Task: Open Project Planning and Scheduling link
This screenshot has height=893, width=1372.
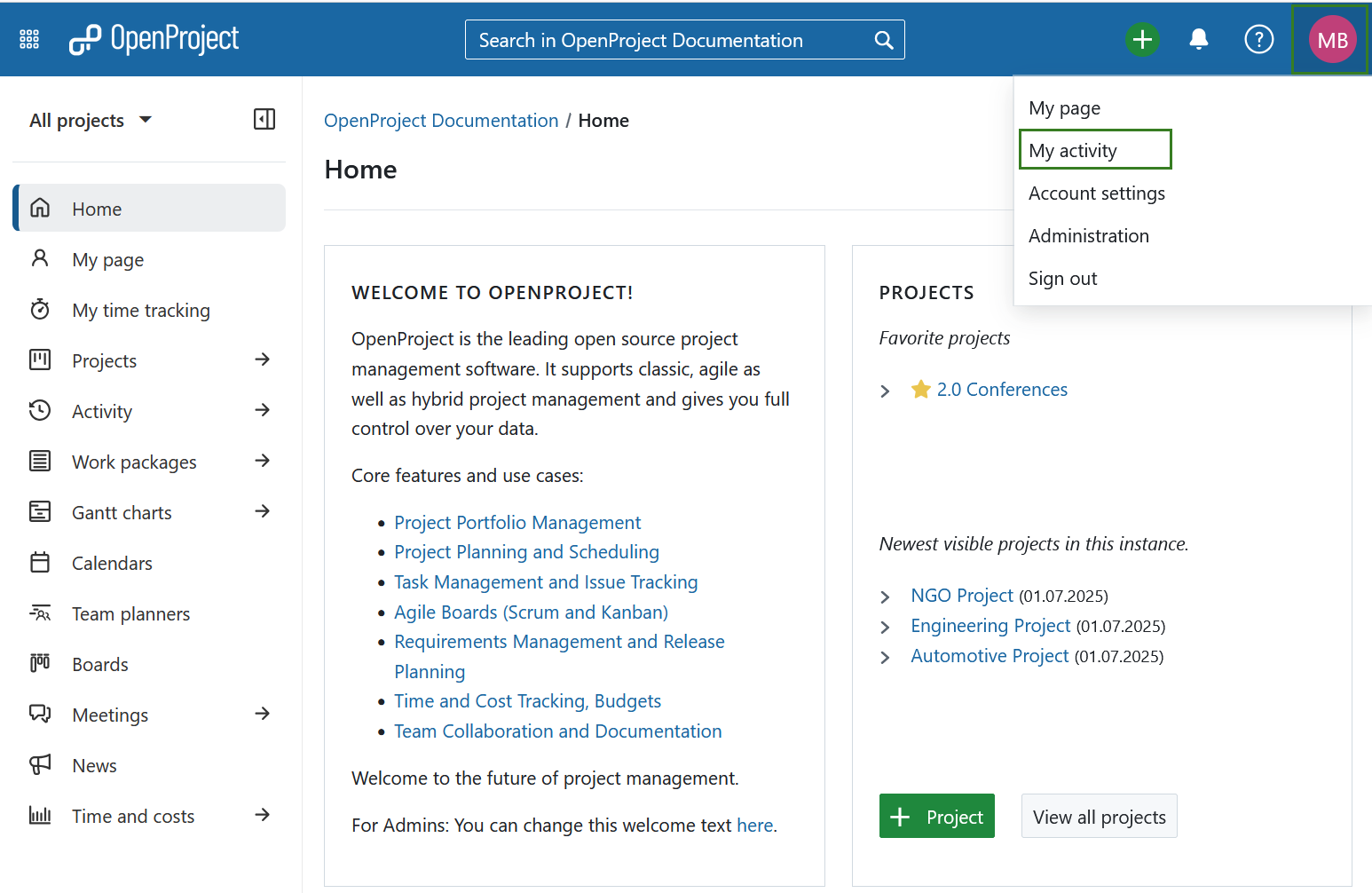Action: click(526, 552)
